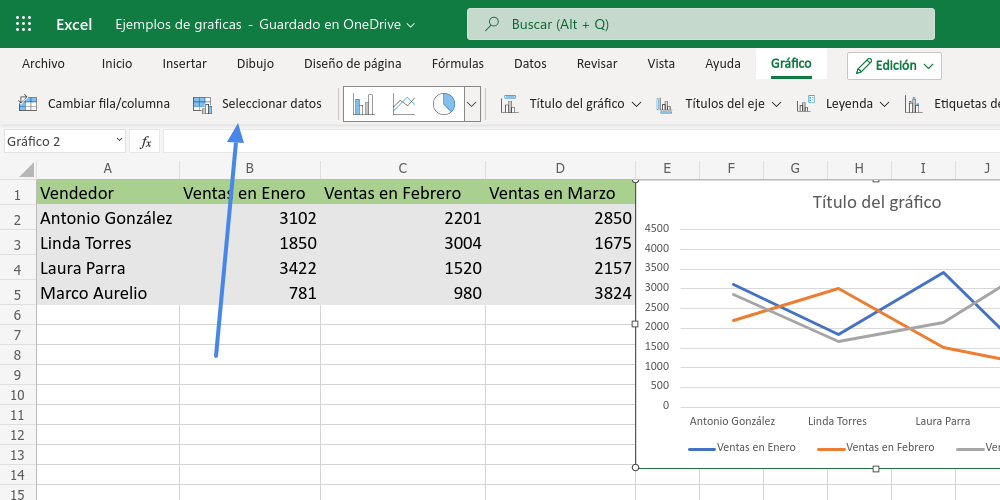1000x500 pixels.
Task: Open the Gráfico 2 name box dropdown
Action: coord(119,141)
